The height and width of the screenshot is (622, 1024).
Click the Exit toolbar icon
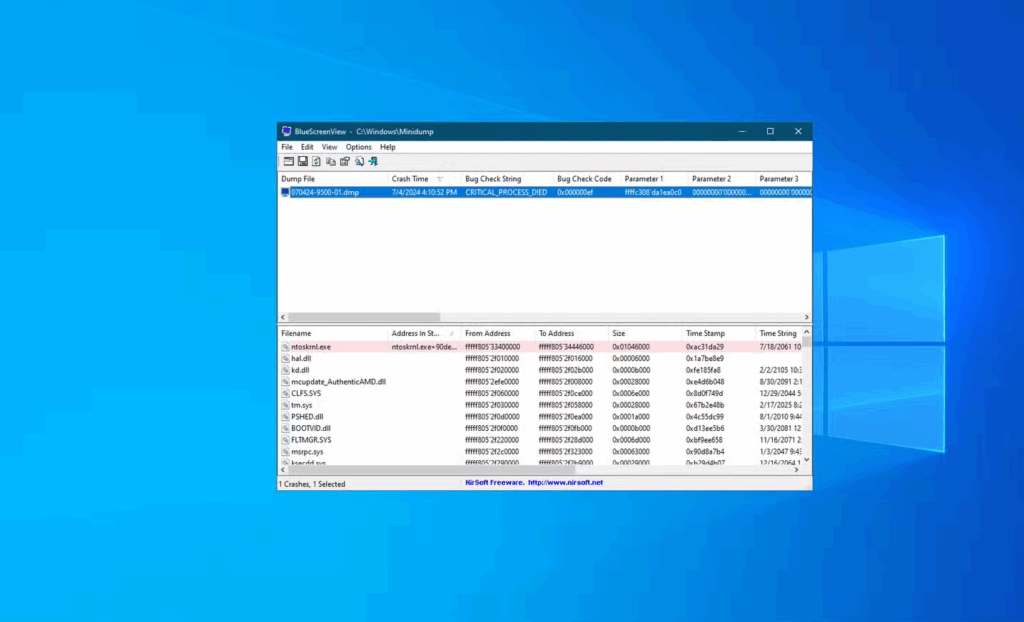373,161
